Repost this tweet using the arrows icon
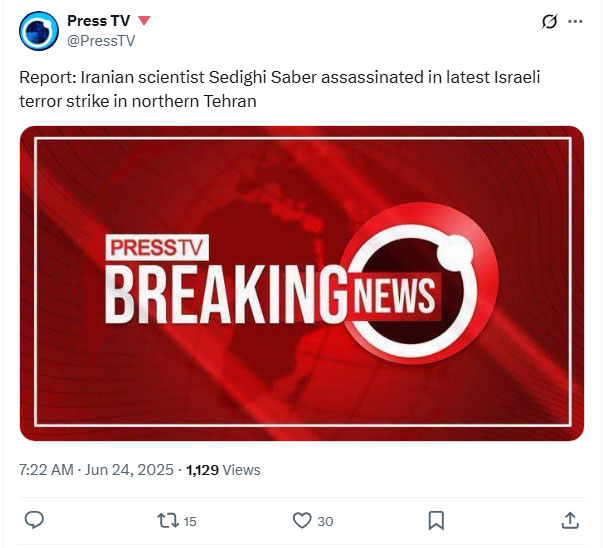 click(x=168, y=520)
